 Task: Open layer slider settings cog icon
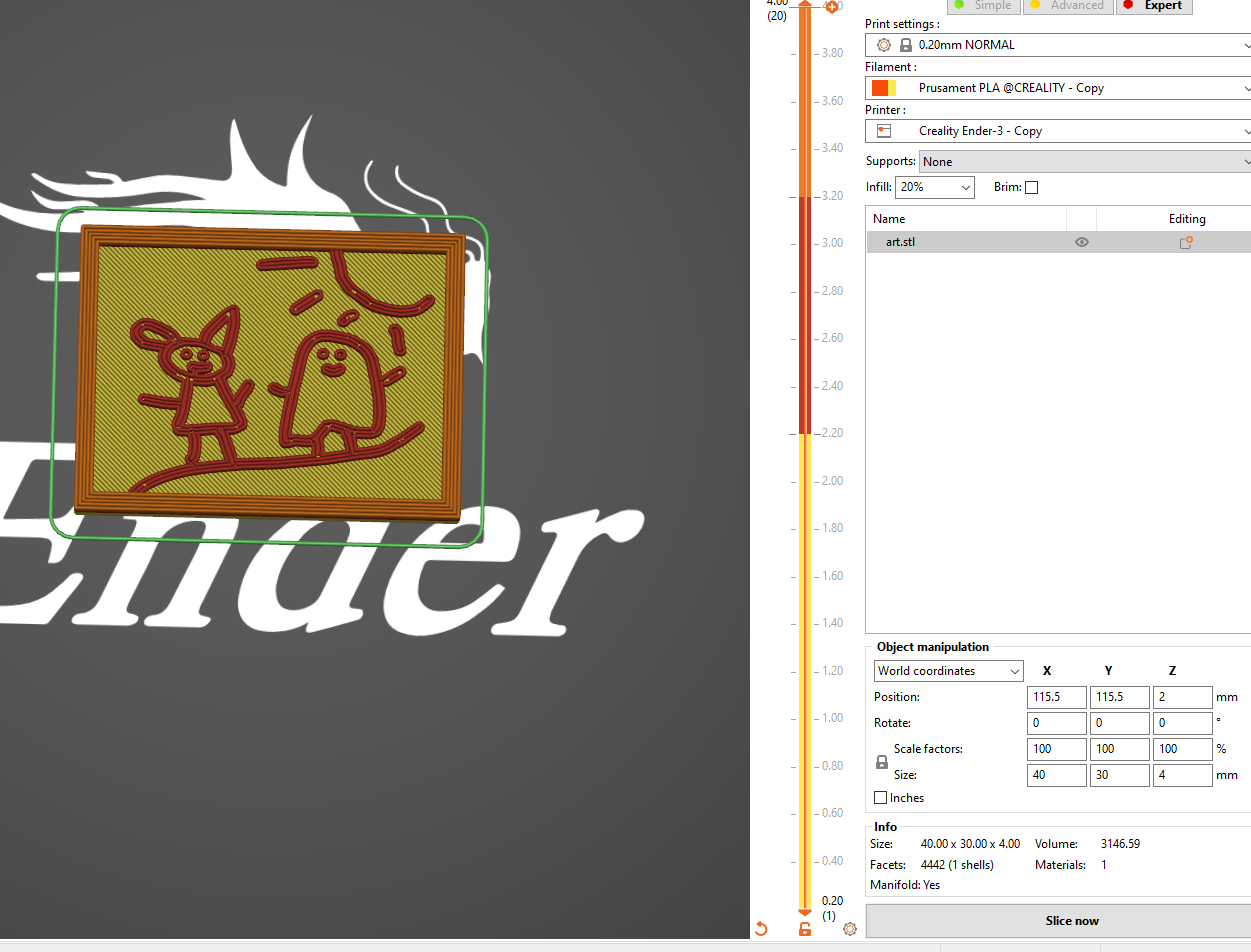(x=850, y=929)
